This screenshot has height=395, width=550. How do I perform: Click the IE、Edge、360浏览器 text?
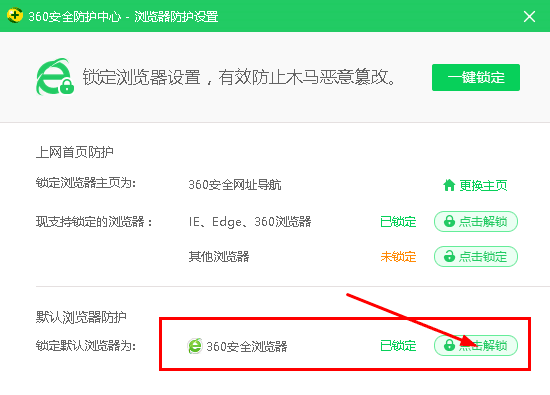[250, 222]
